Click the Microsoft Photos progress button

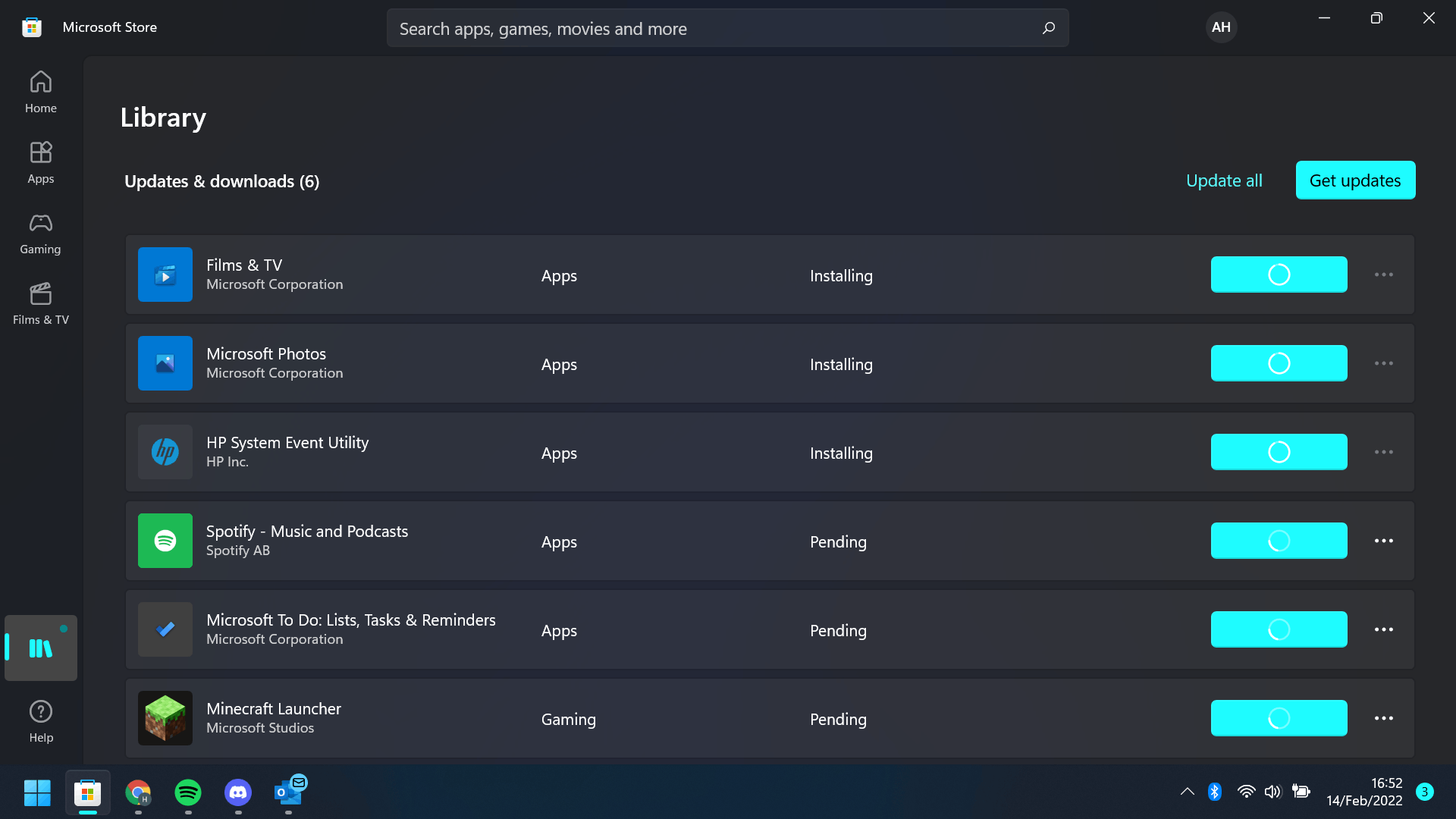[1279, 363]
